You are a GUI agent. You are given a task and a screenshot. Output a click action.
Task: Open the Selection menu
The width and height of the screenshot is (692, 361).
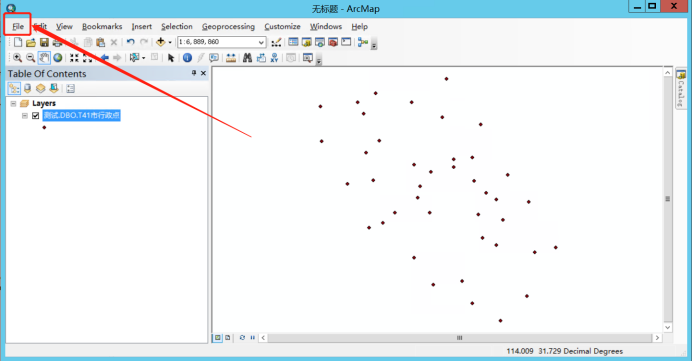tap(177, 26)
